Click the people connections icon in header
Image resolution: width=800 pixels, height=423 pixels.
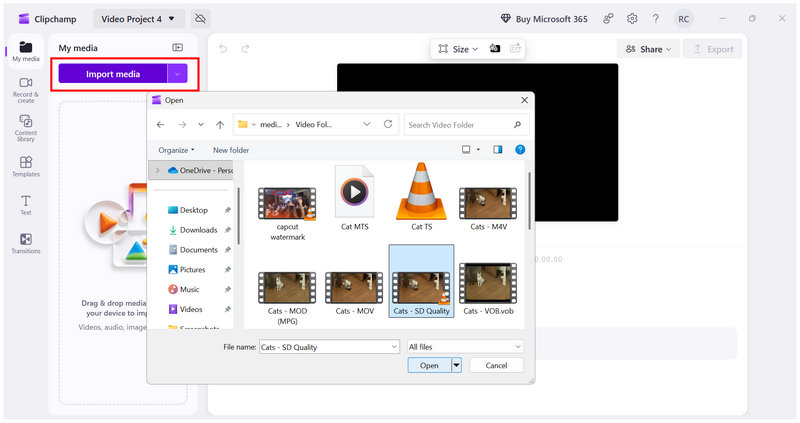tap(608, 19)
